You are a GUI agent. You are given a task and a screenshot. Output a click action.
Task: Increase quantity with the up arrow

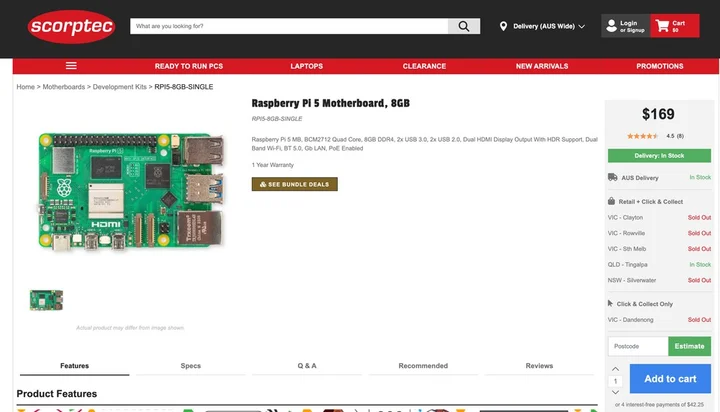point(615,369)
